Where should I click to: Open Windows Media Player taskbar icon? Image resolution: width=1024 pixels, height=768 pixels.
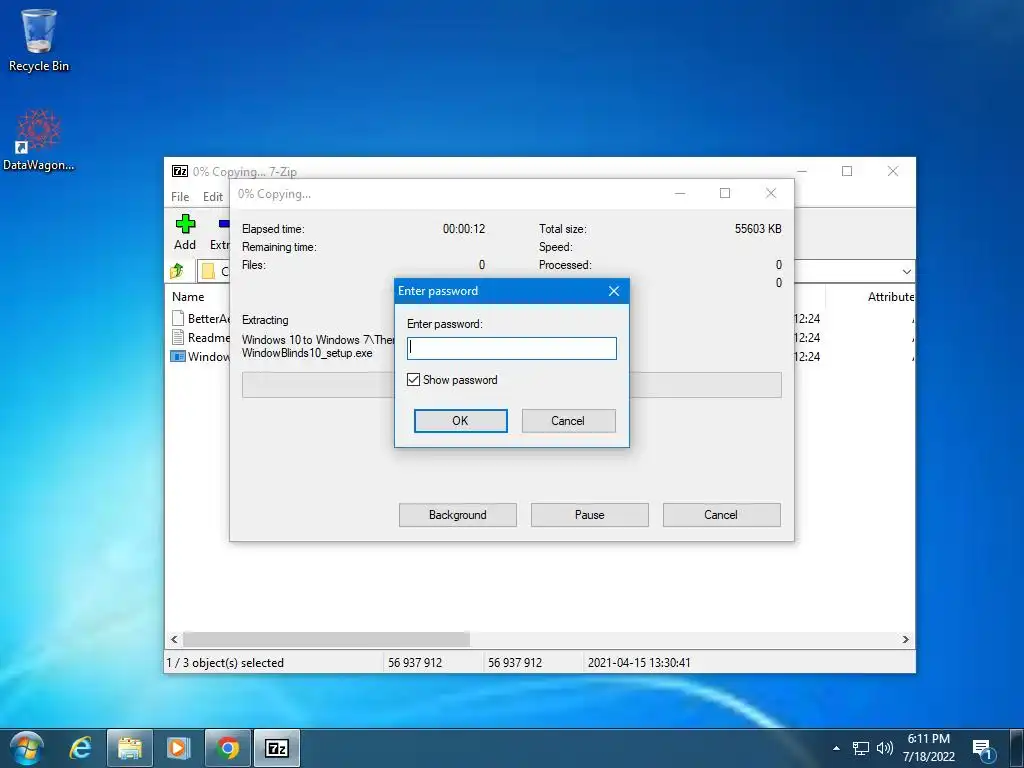[x=178, y=748]
